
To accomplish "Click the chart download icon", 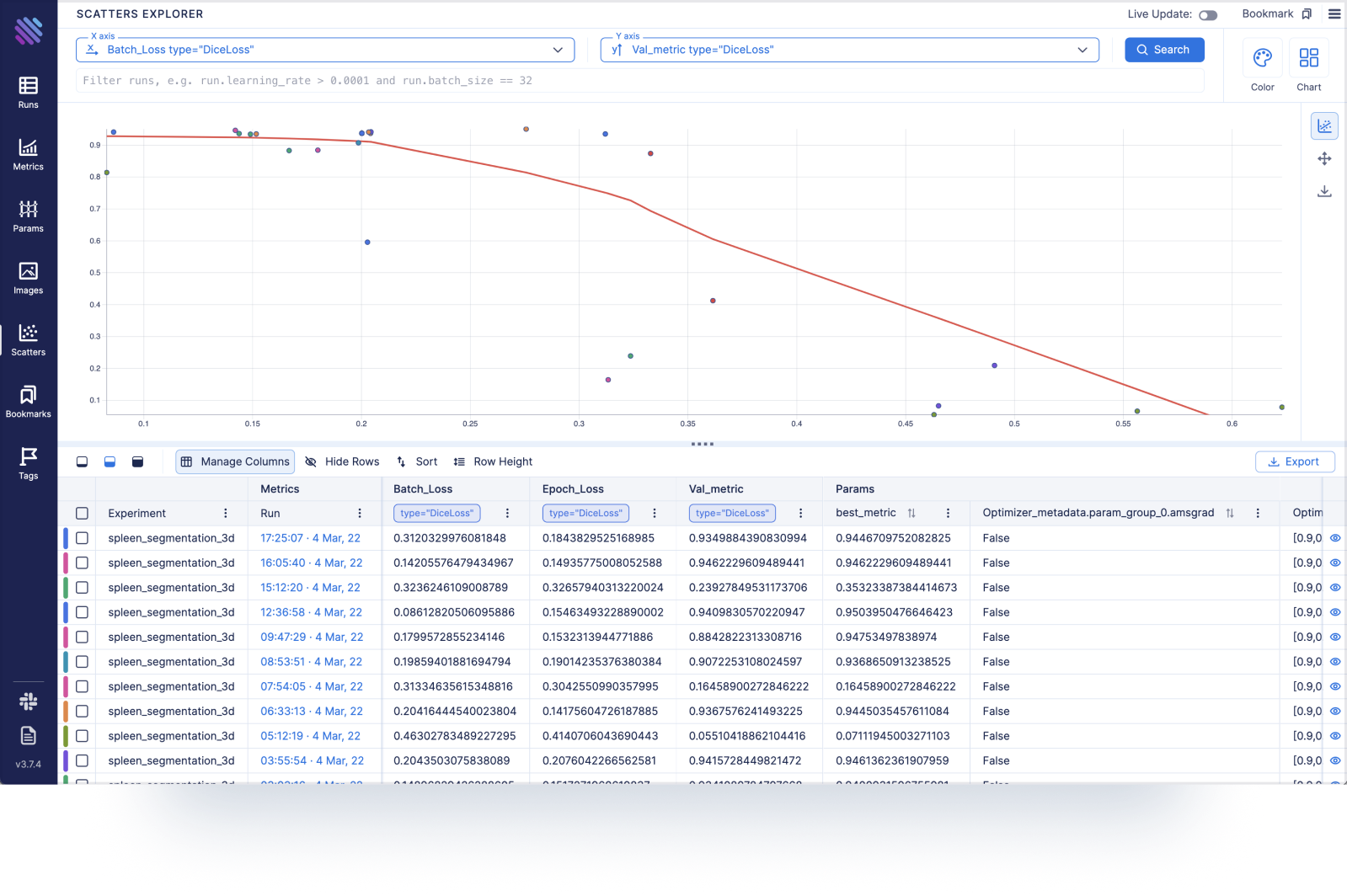I will click(x=1324, y=191).
